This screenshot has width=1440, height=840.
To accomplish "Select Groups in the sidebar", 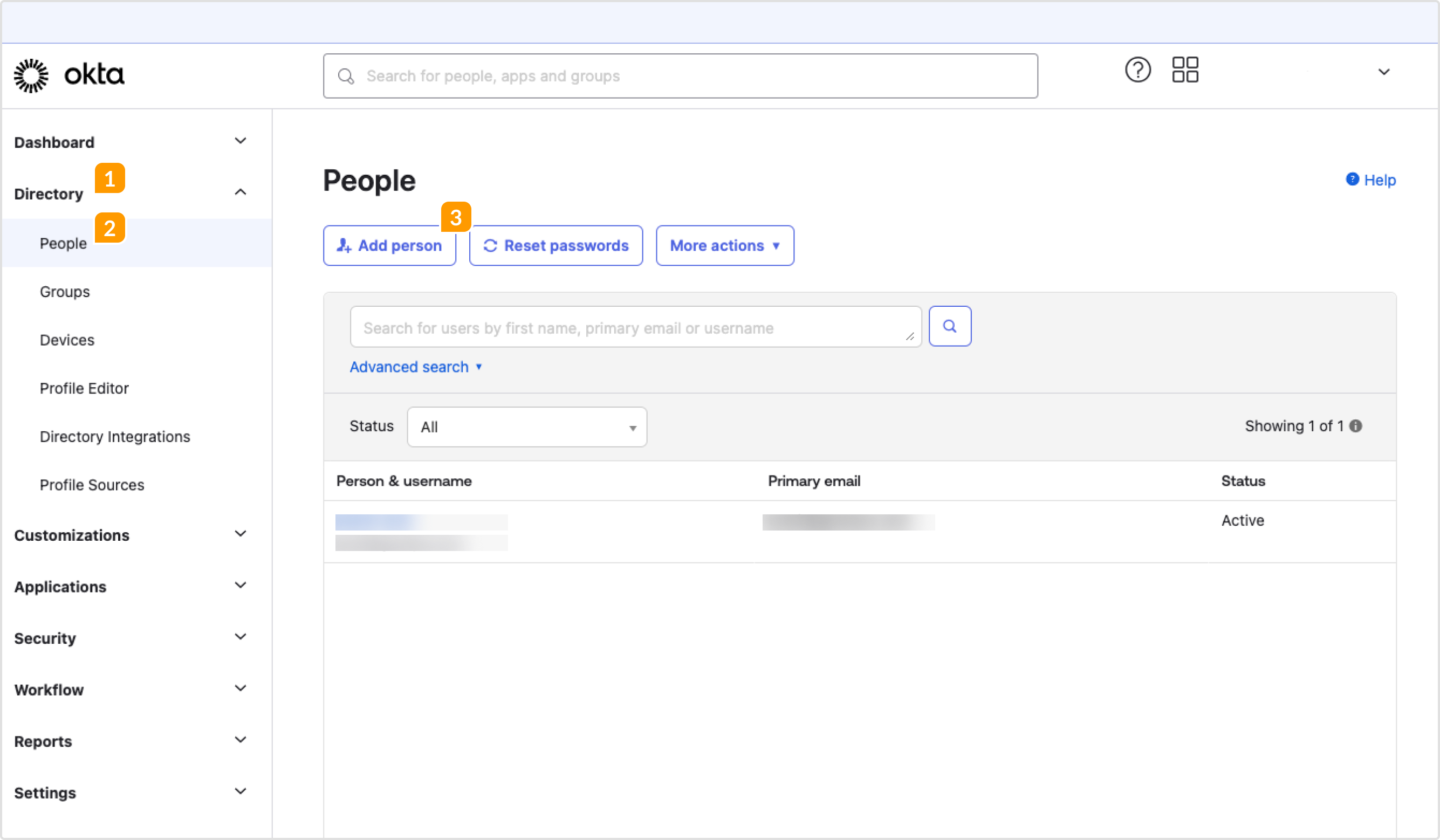I will [x=65, y=292].
